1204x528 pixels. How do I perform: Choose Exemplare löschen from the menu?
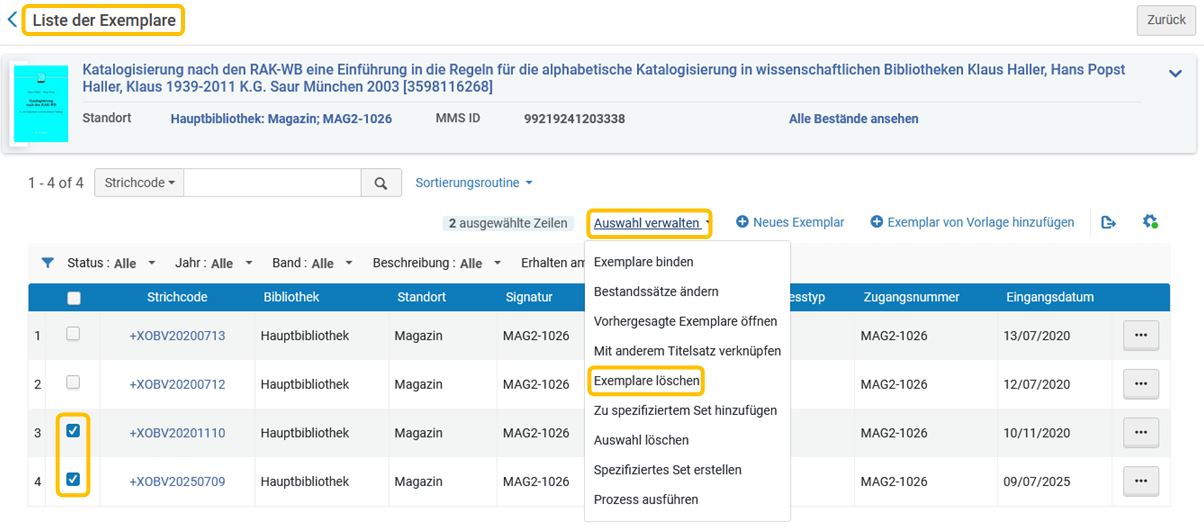coord(646,380)
